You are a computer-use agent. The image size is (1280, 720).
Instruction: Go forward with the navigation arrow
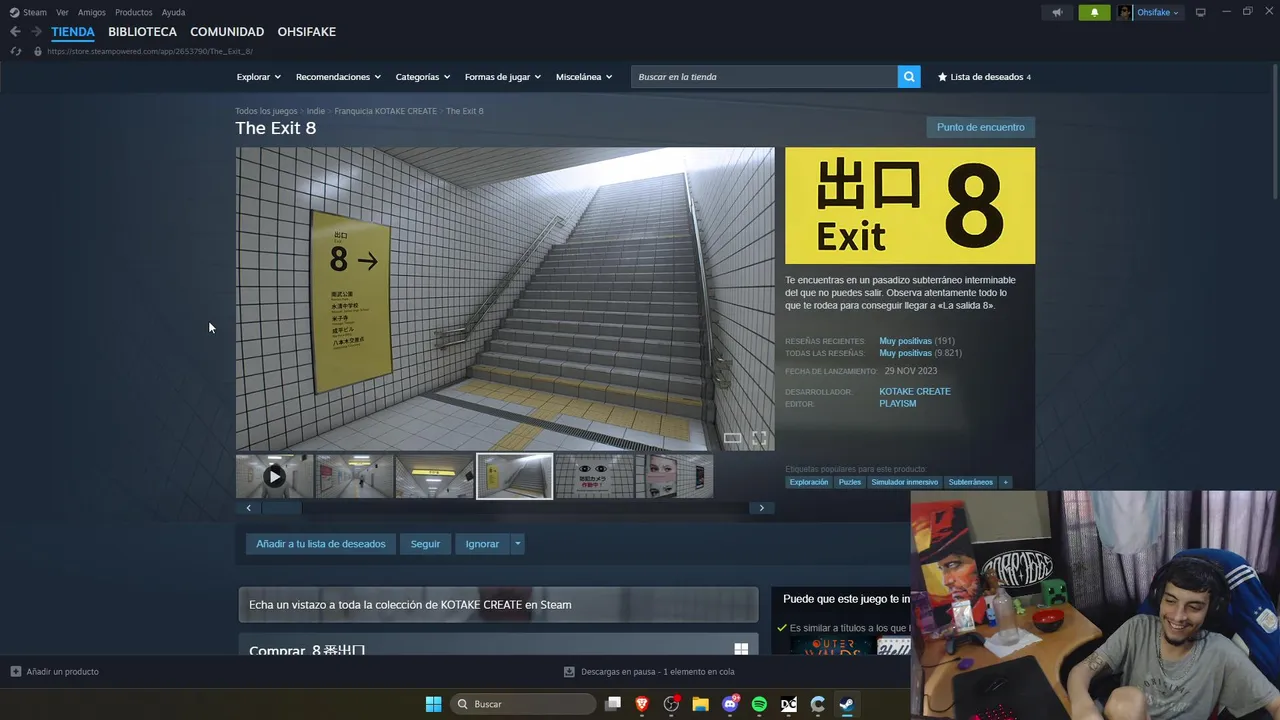(x=36, y=32)
